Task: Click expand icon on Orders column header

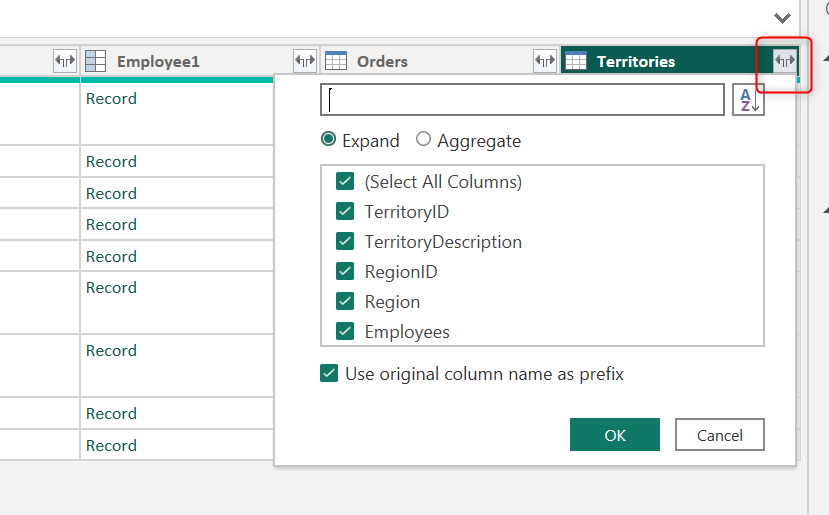Action: 545,61
